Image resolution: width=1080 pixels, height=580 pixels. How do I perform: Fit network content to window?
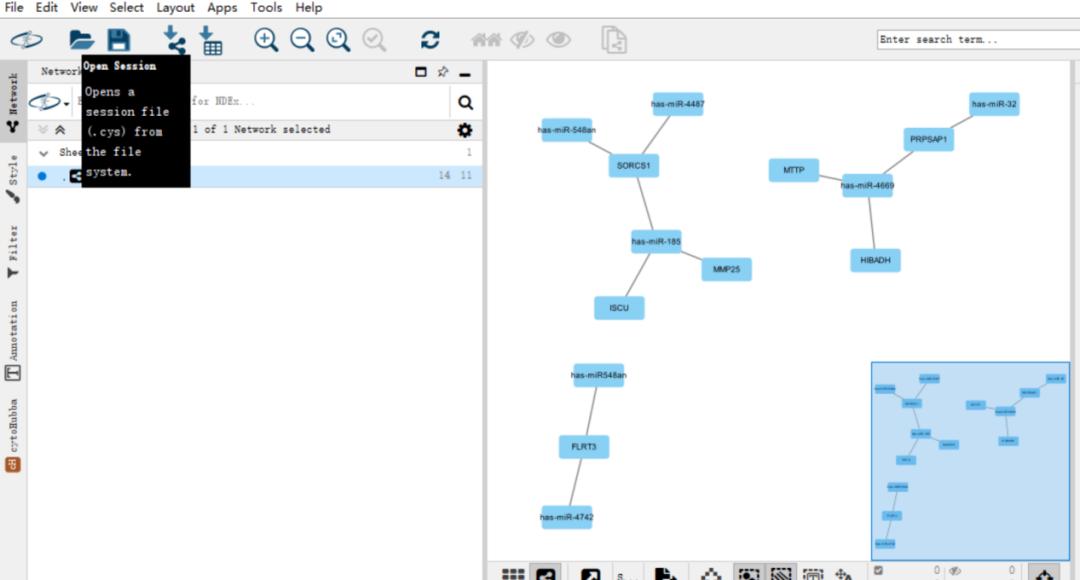pyautogui.click(x=338, y=40)
